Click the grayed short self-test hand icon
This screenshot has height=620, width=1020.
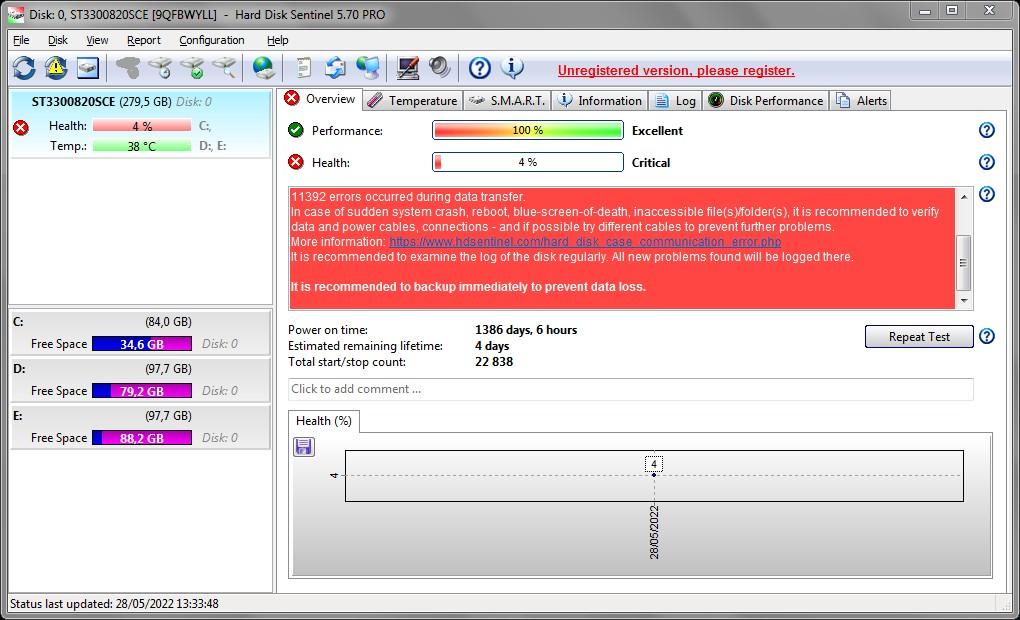[x=128, y=68]
